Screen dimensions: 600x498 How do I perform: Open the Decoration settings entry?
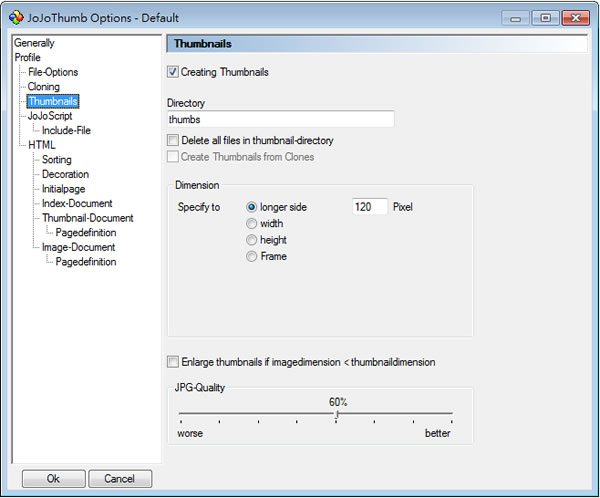[65, 174]
